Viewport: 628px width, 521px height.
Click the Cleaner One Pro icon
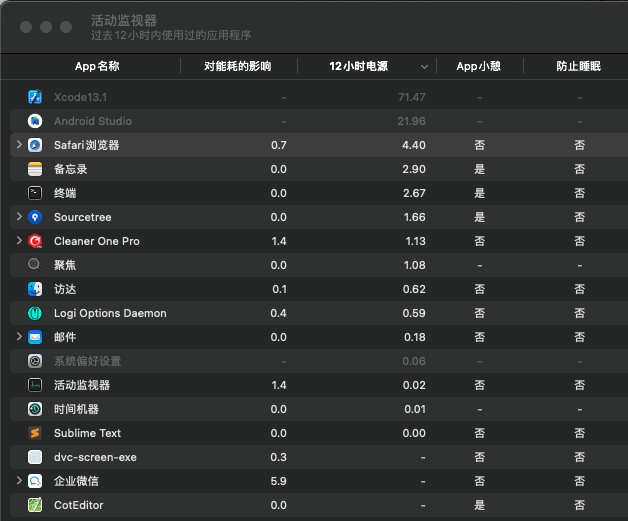(x=35, y=241)
